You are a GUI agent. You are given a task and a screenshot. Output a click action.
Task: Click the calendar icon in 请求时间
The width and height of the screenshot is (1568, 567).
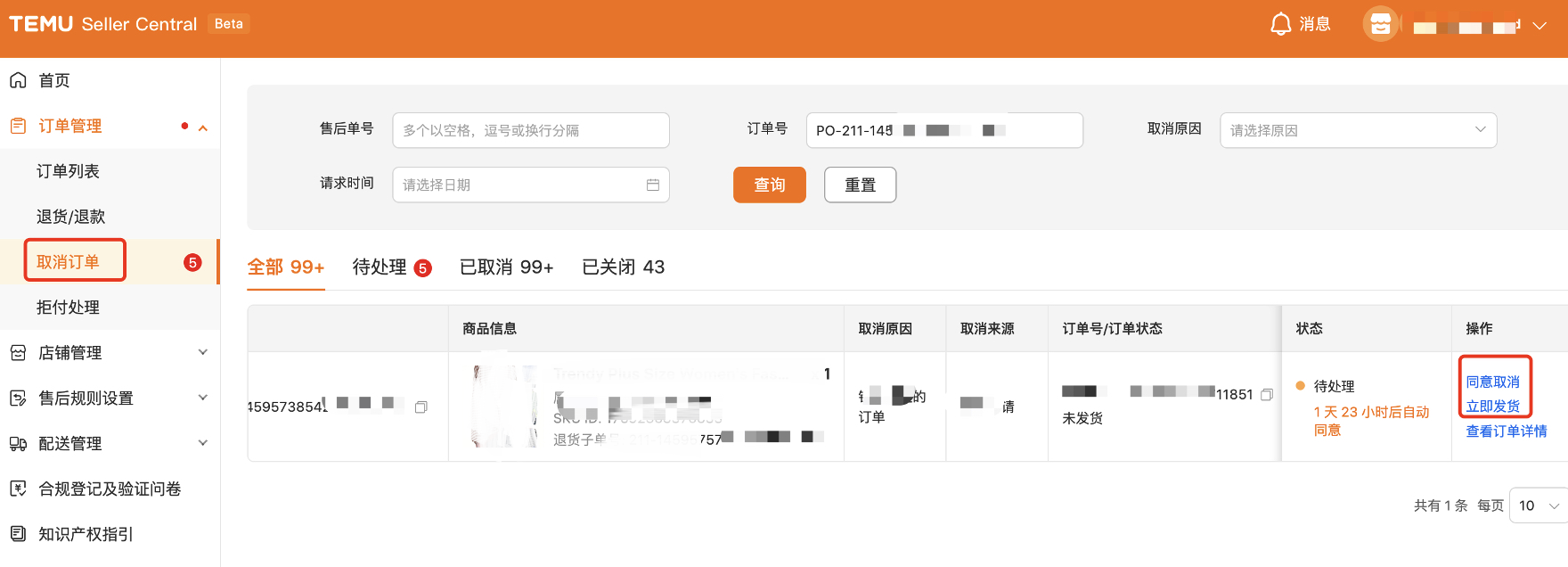(653, 185)
